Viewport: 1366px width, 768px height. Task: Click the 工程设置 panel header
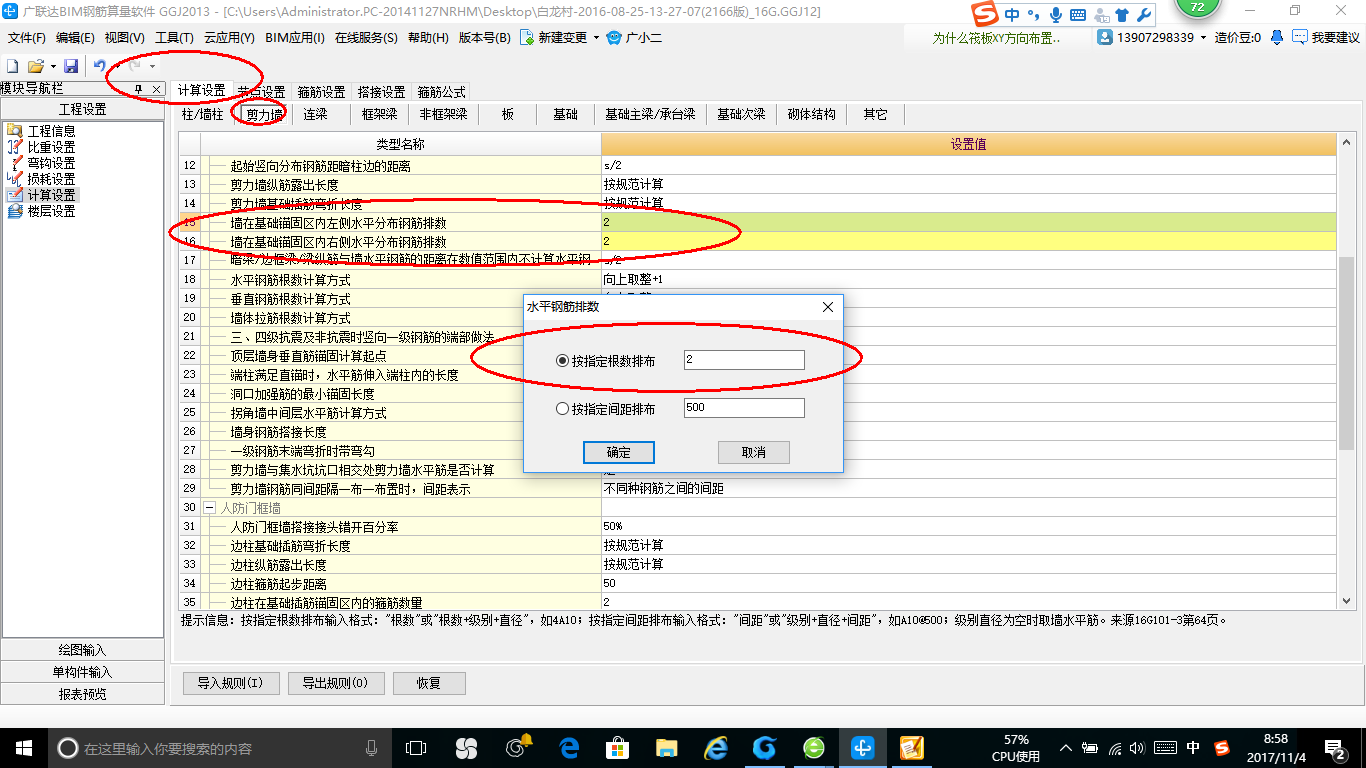point(83,110)
